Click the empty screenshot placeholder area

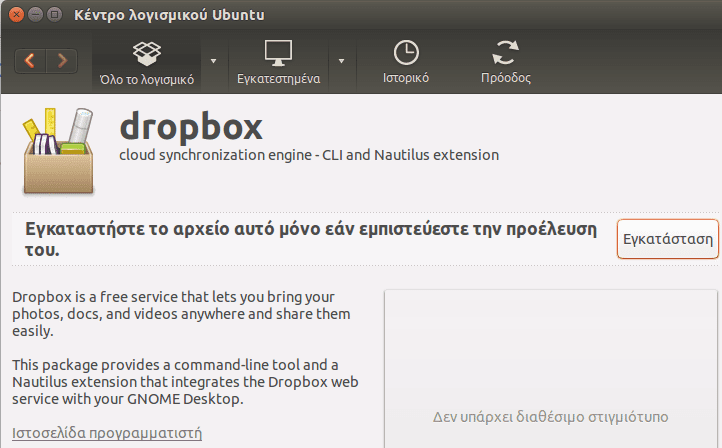551,368
